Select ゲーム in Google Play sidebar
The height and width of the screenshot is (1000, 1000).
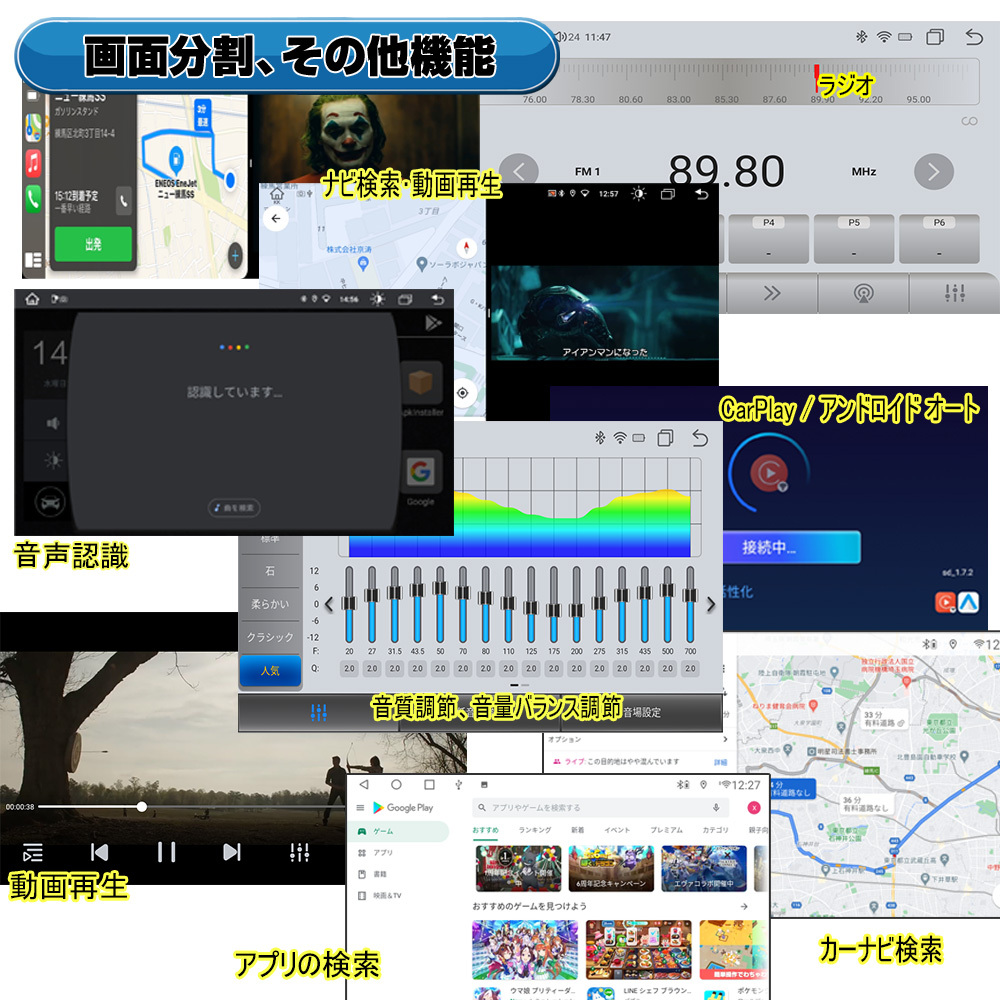point(401,831)
